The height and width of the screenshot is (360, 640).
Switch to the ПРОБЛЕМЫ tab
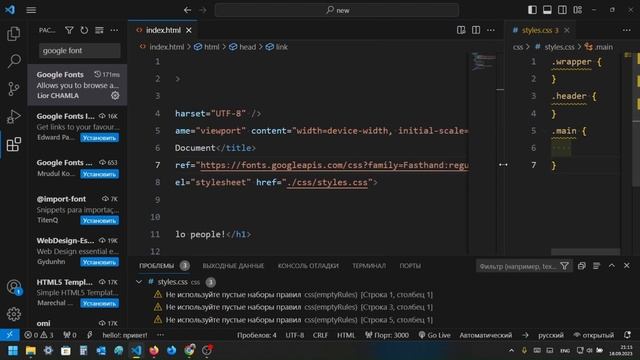[156, 266]
